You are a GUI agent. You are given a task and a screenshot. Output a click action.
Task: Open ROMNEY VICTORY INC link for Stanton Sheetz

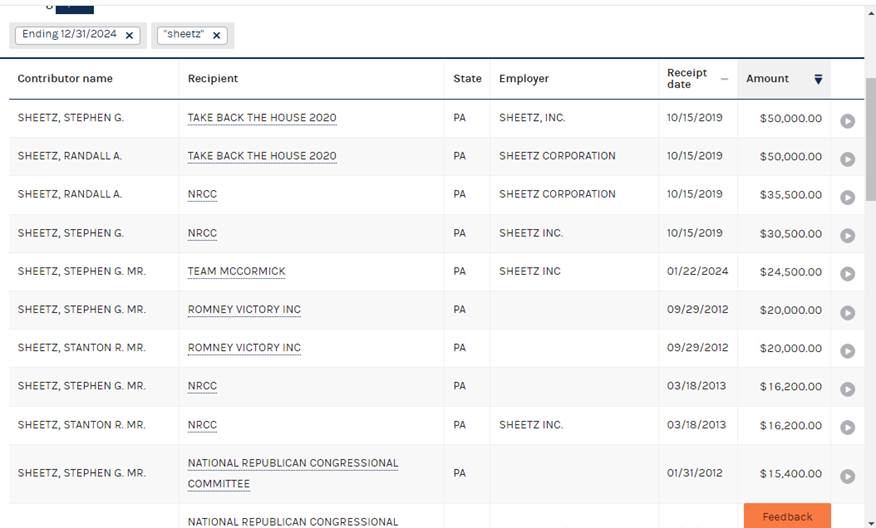click(x=244, y=348)
